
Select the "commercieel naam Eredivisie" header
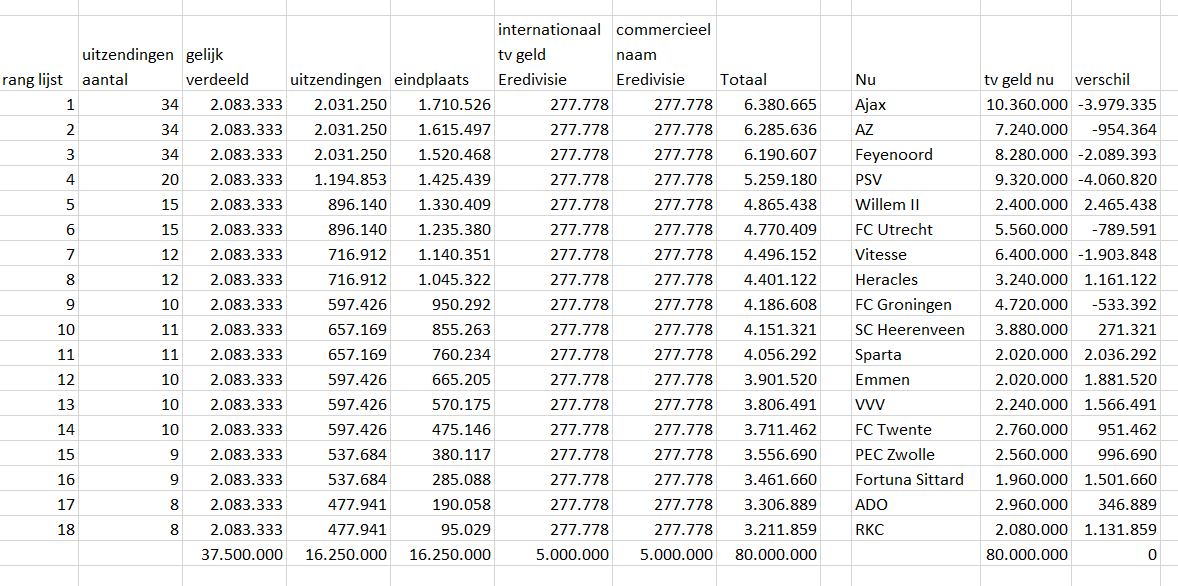coord(664,54)
